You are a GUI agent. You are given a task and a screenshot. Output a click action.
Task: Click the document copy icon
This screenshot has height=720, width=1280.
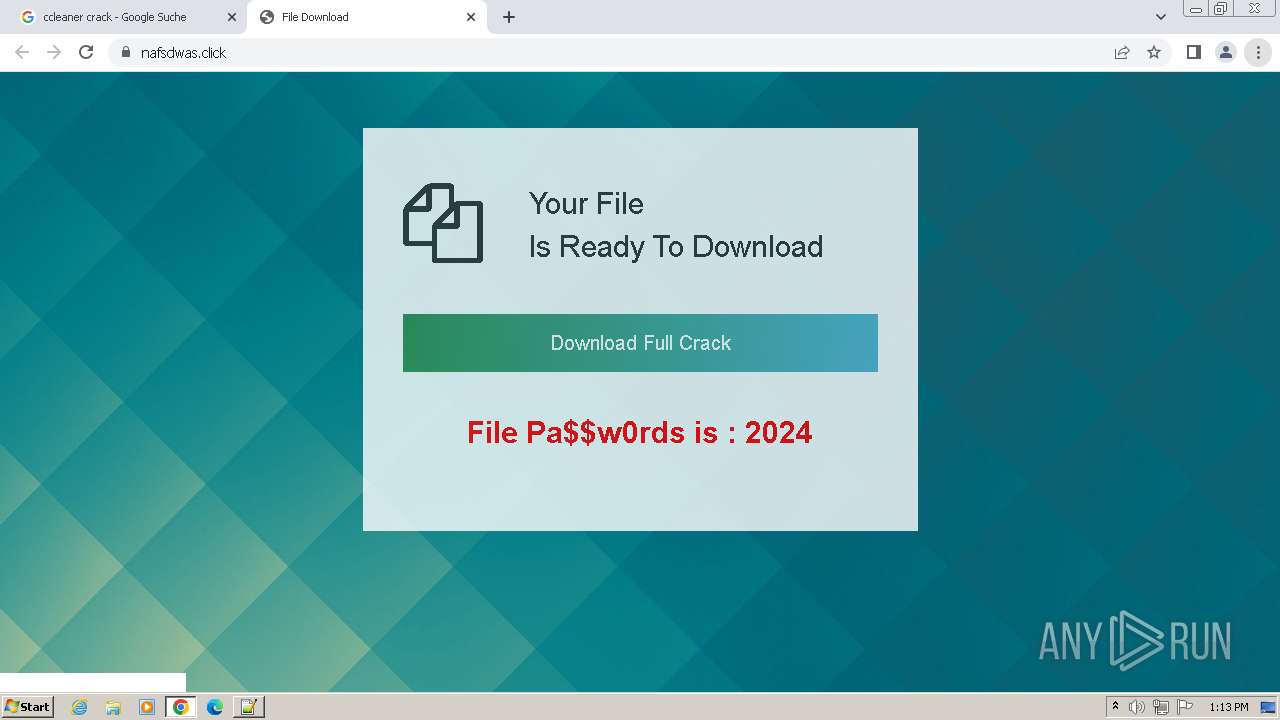point(443,223)
